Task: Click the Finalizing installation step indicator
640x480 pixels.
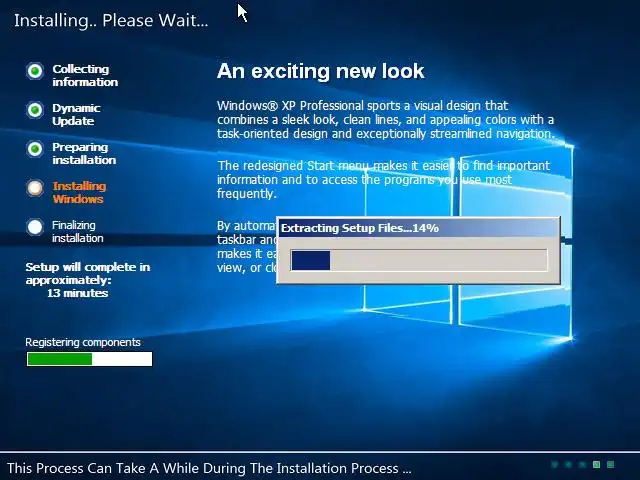Action: [35, 227]
